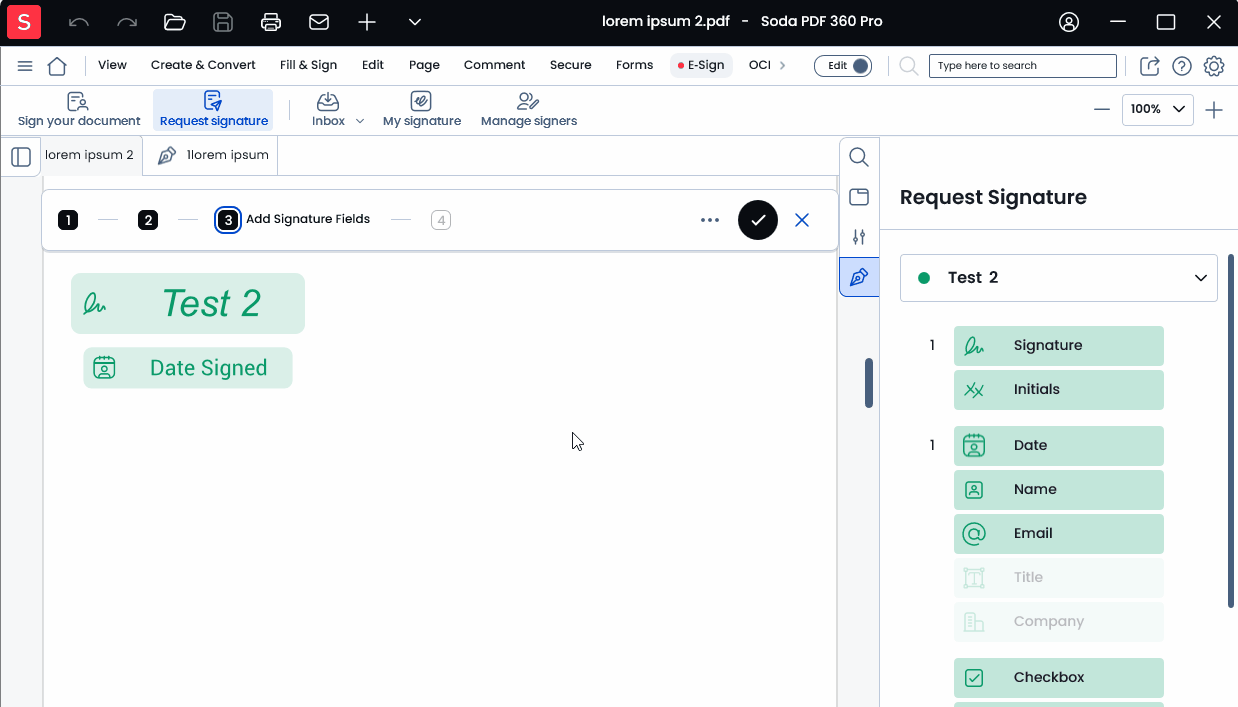The width and height of the screenshot is (1238, 707).
Task: Expand the Inbox dropdown arrow
Action: (x=360, y=121)
